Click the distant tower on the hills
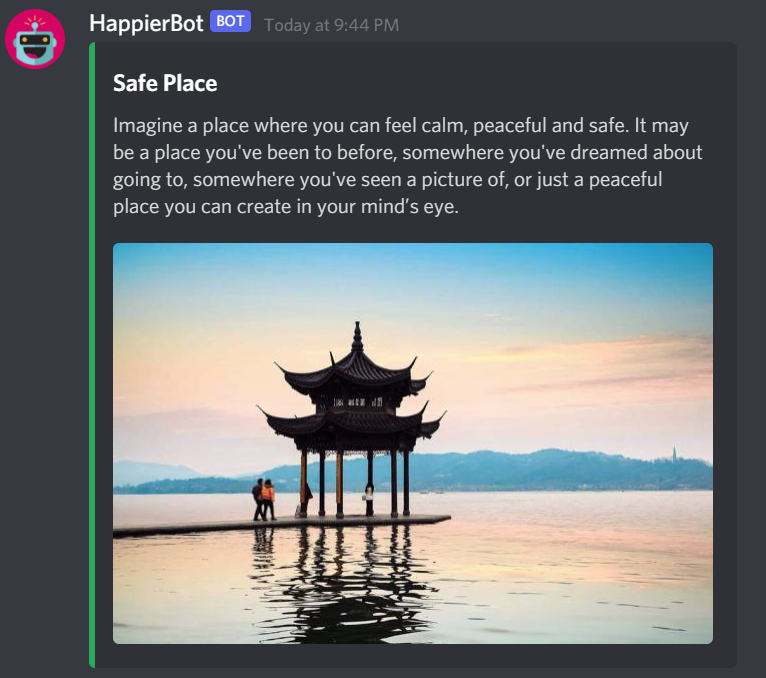 tap(674, 452)
